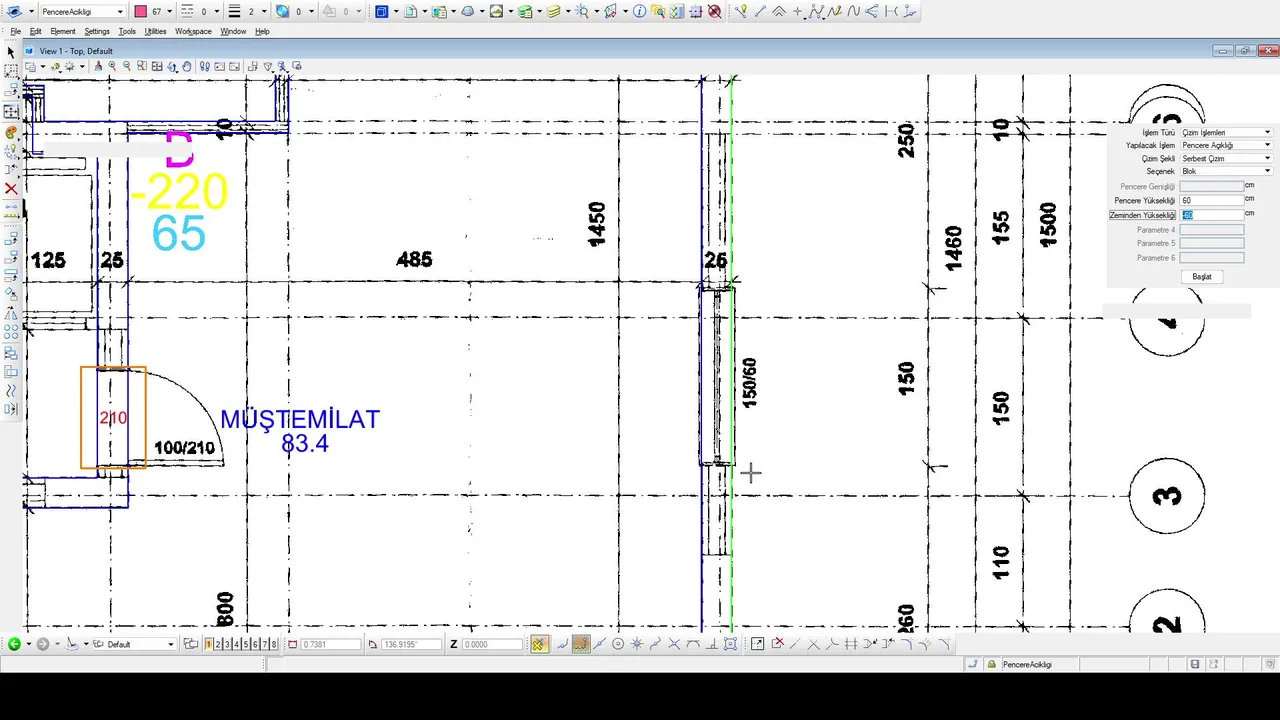Open the Element menu
Image resolution: width=1280 pixels, height=720 pixels.
[63, 31]
